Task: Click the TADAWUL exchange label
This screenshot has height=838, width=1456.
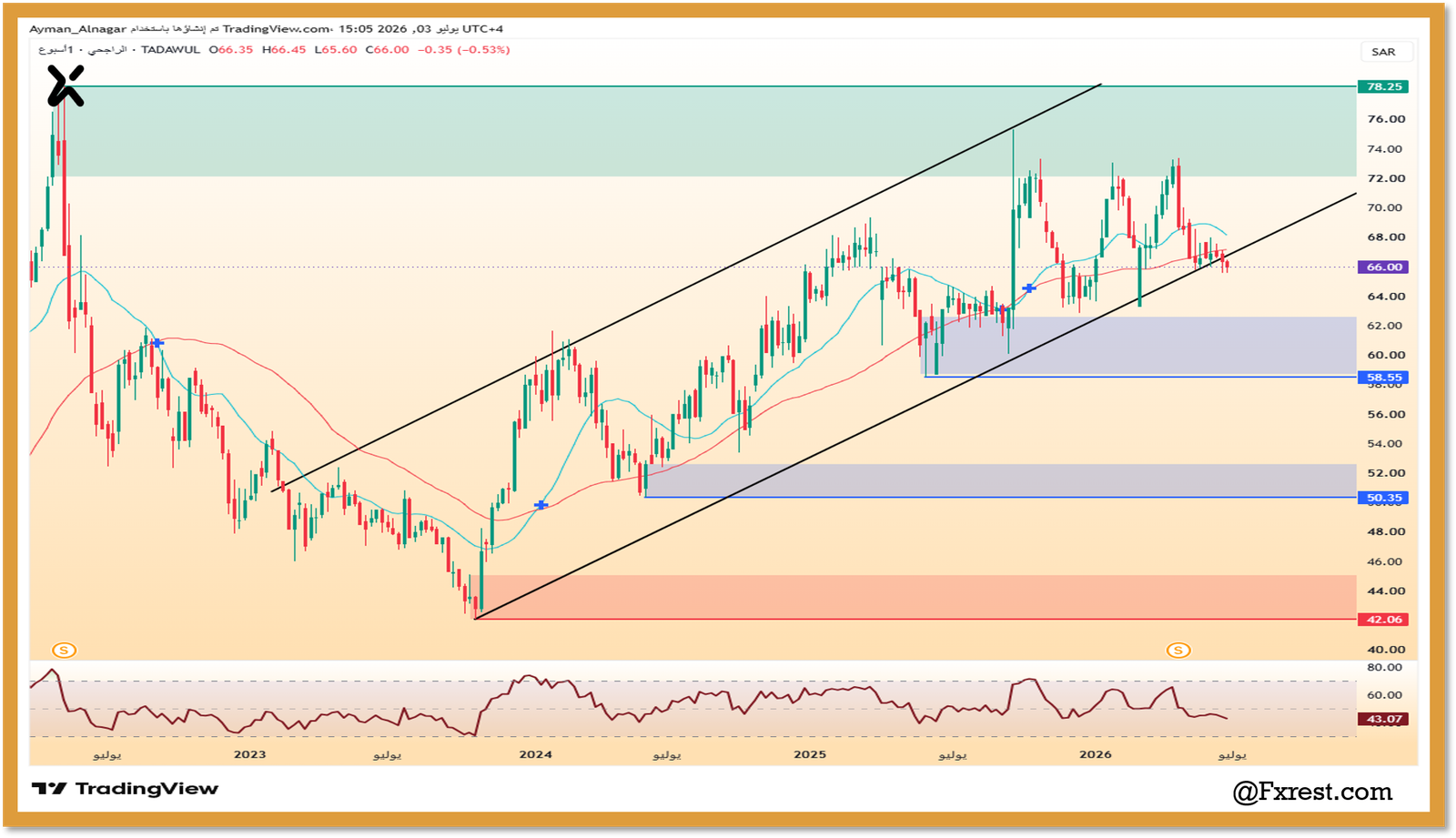Action: pos(171,50)
